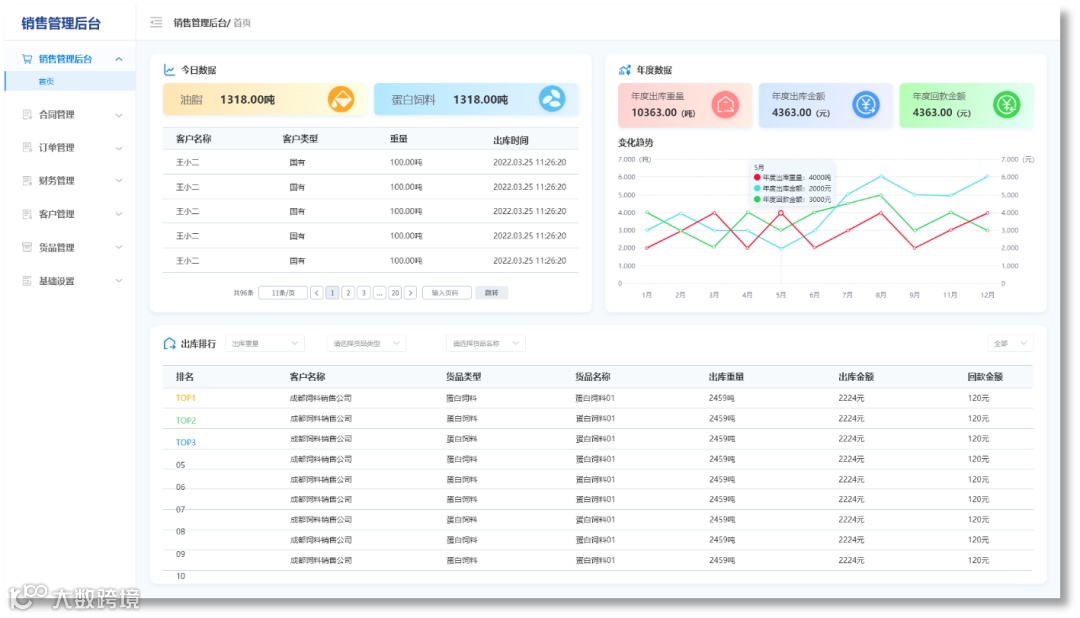Screen dimensions: 1080x618
Task: Click the 回款金额 column header
Action: click(x=985, y=377)
